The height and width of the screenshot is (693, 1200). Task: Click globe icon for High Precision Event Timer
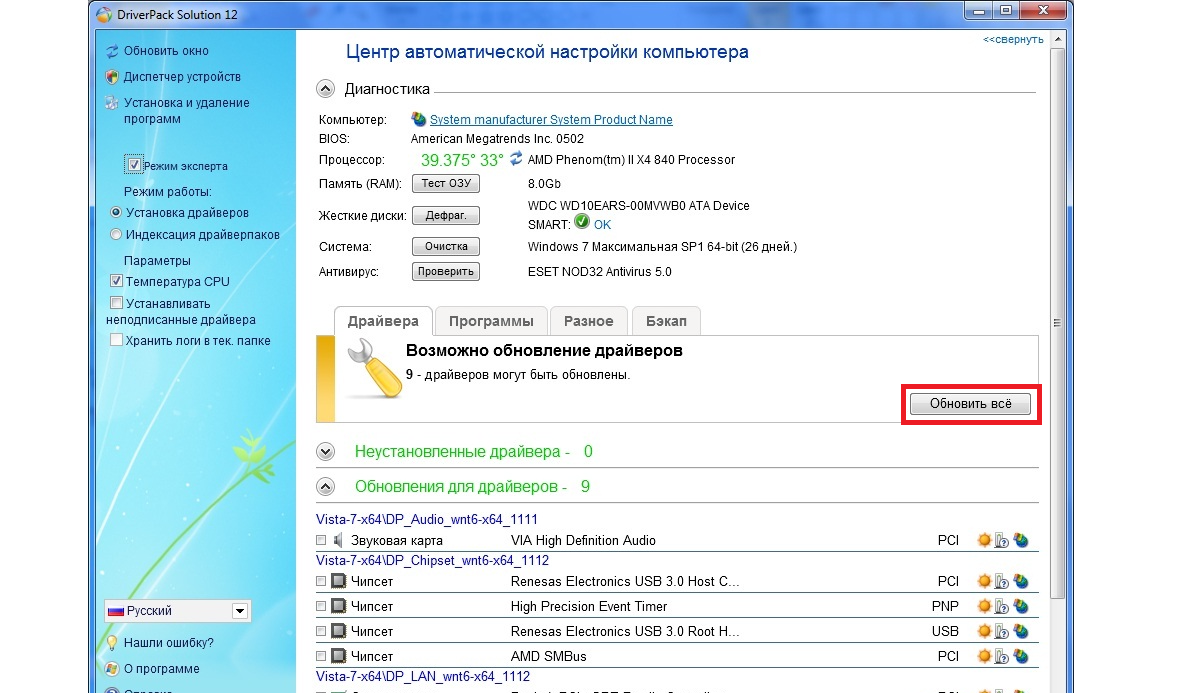pyautogui.click(x=1020, y=606)
